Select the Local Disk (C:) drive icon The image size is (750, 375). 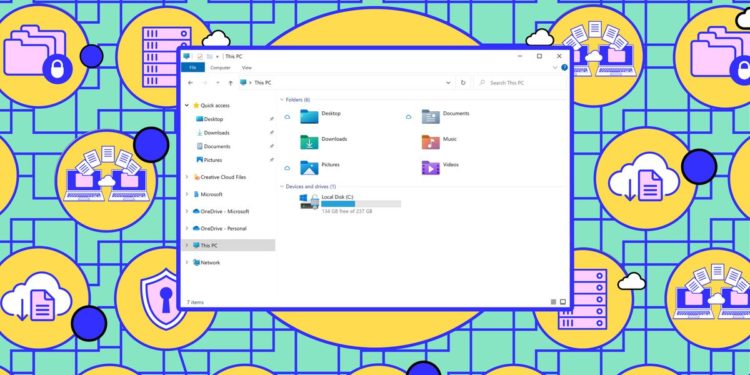click(x=309, y=201)
